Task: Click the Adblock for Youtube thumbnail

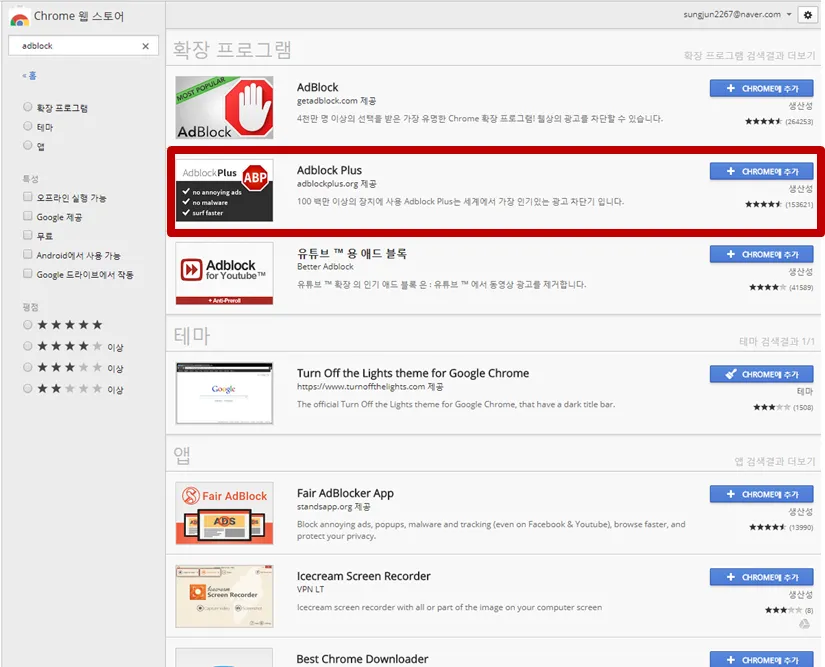Action: pos(224,274)
